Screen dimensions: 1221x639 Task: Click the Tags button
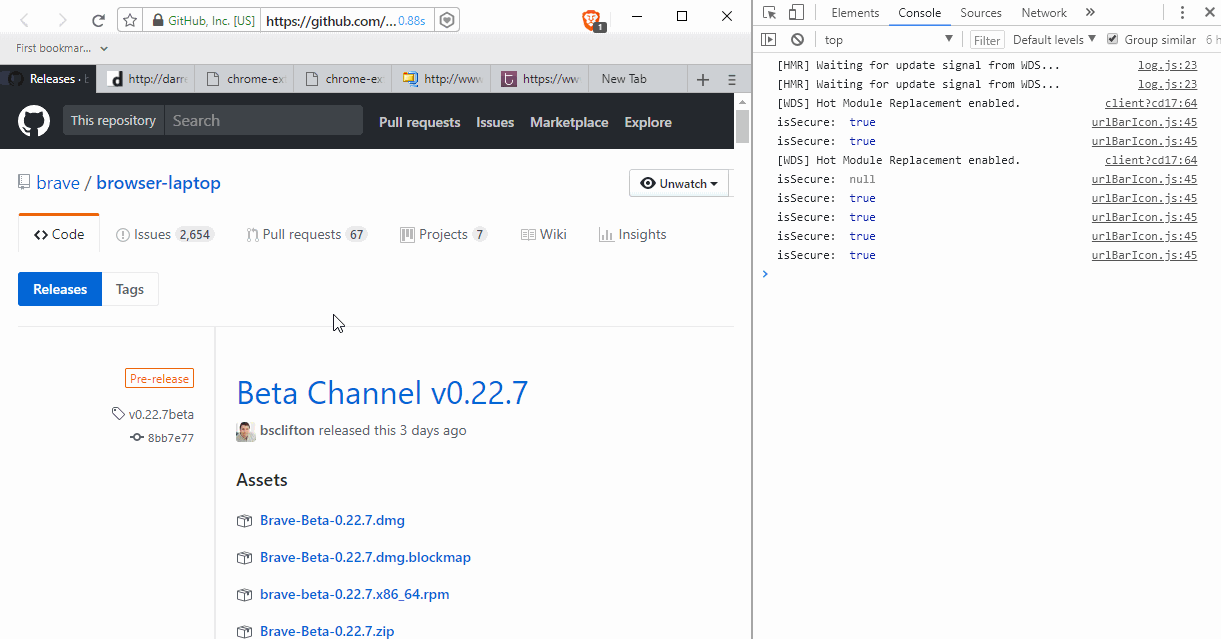point(130,289)
